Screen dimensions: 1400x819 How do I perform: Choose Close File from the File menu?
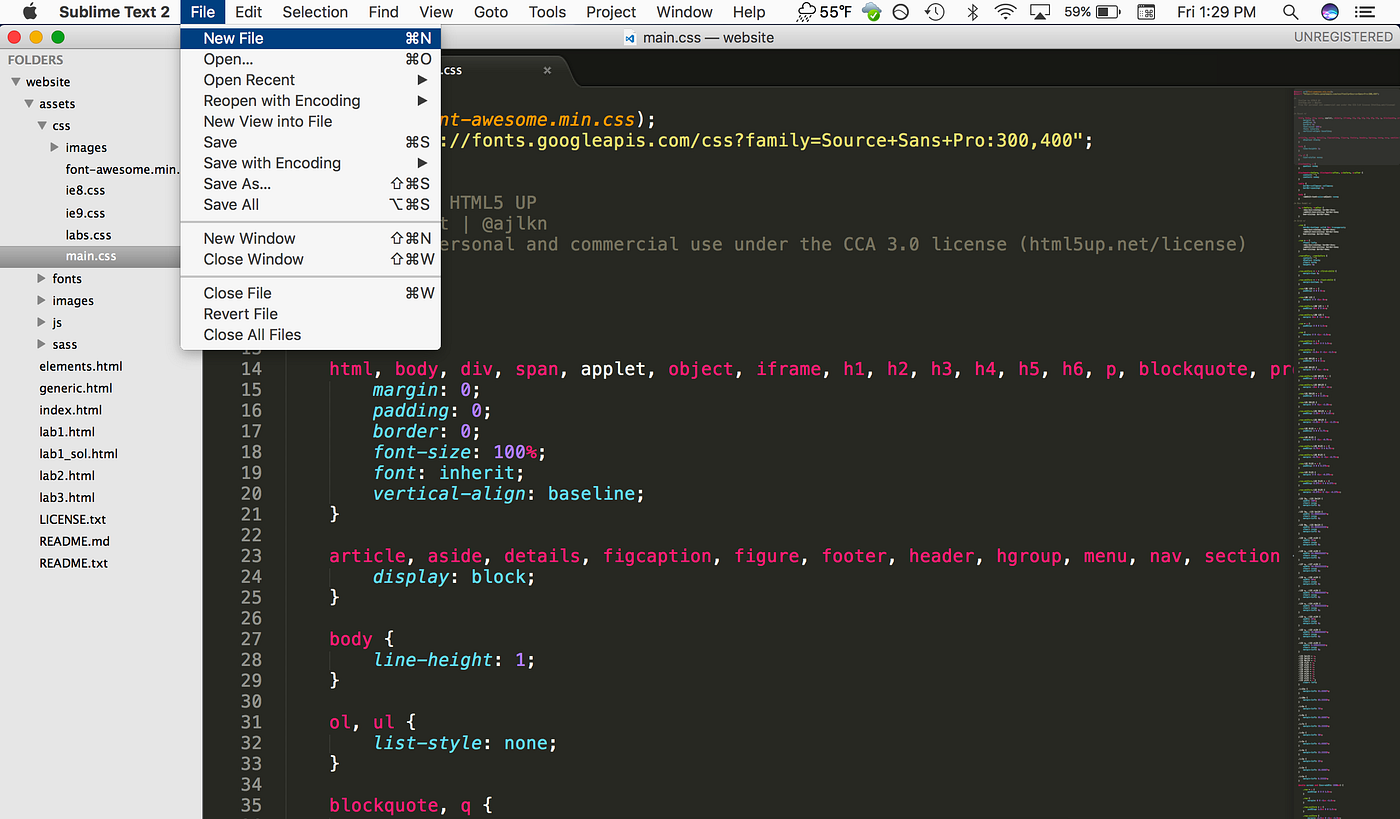point(310,293)
